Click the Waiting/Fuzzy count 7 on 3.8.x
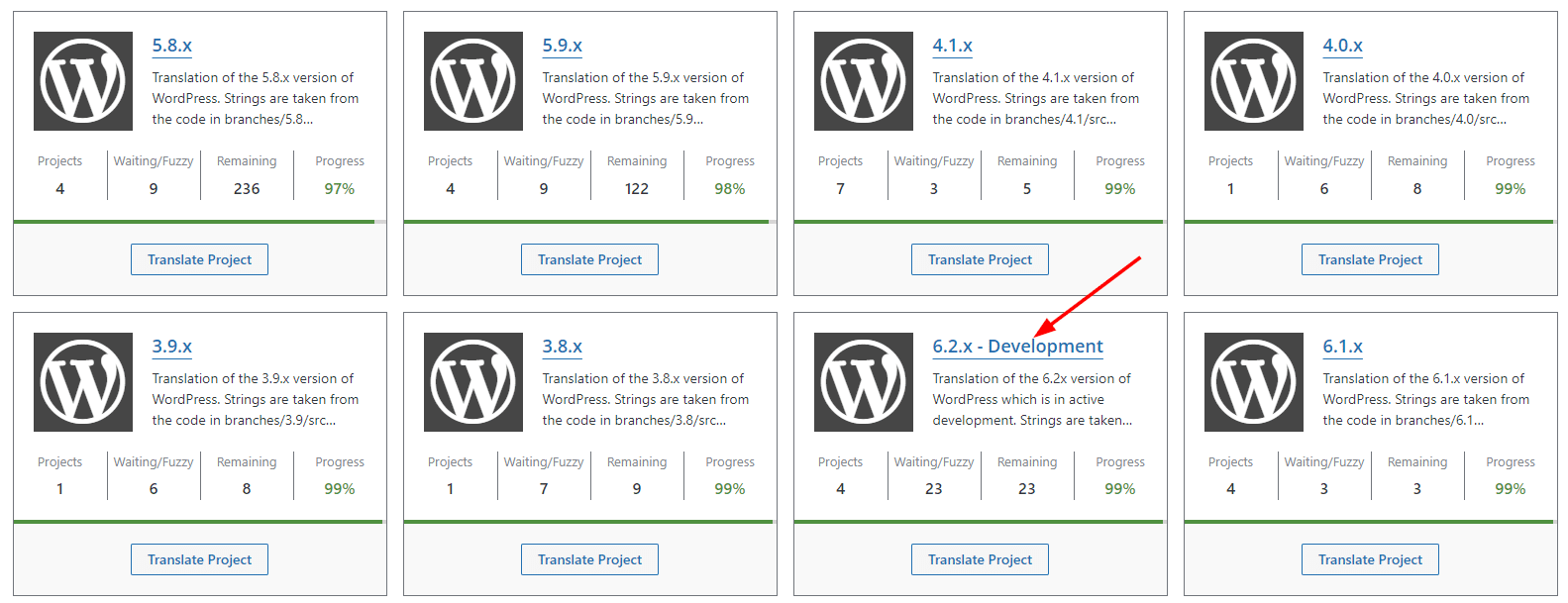The width and height of the screenshot is (1568, 603). pyautogui.click(x=544, y=489)
